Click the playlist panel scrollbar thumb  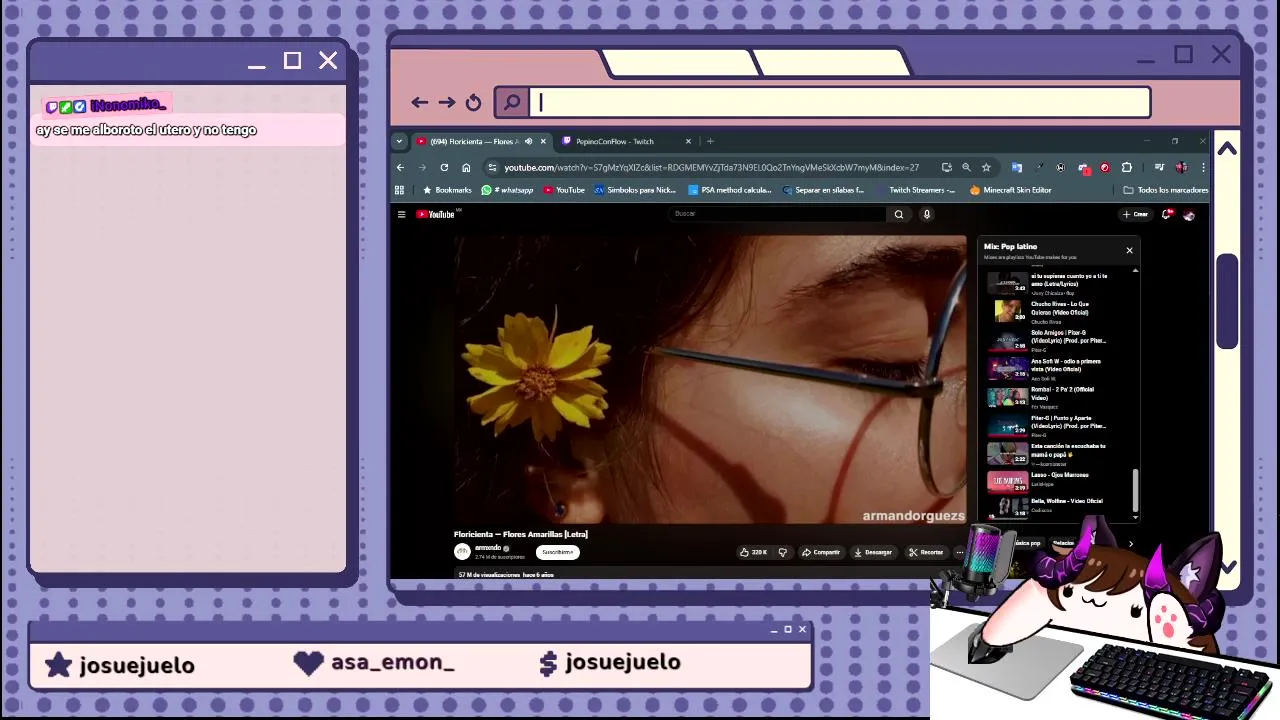(1135, 490)
